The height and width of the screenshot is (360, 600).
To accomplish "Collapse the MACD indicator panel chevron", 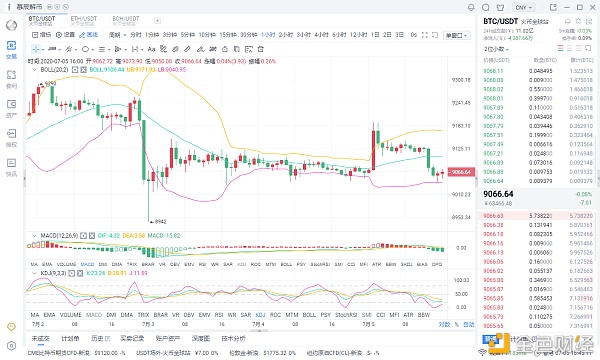I will [x=34, y=236].
